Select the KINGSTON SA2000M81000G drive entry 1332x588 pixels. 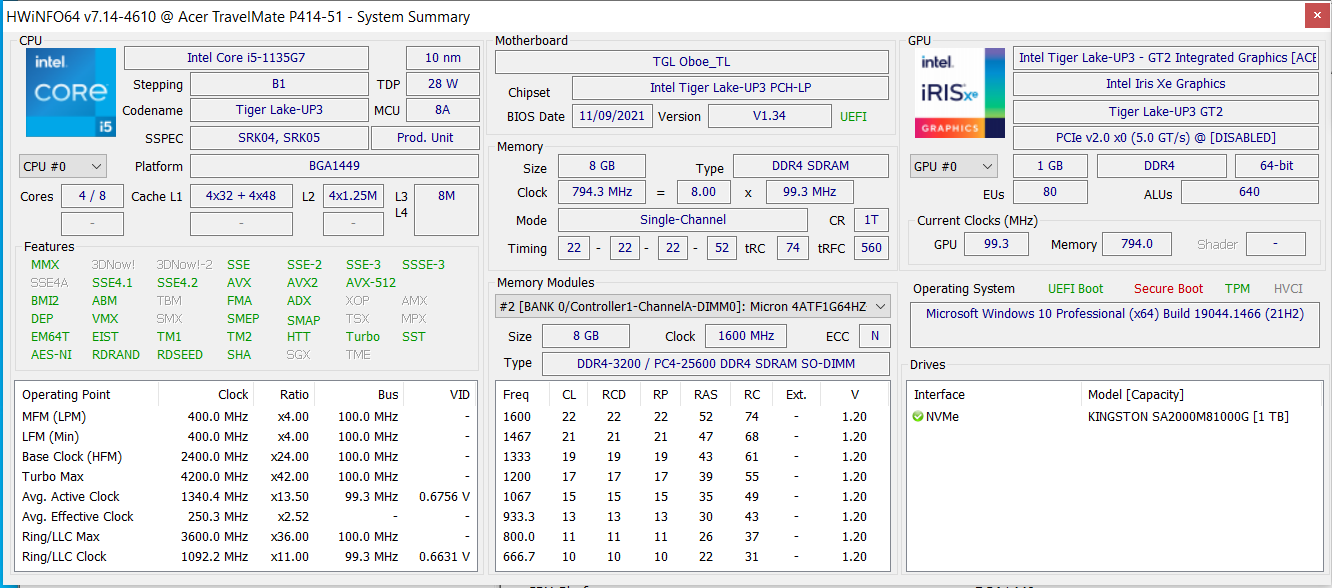[1188, 417]
